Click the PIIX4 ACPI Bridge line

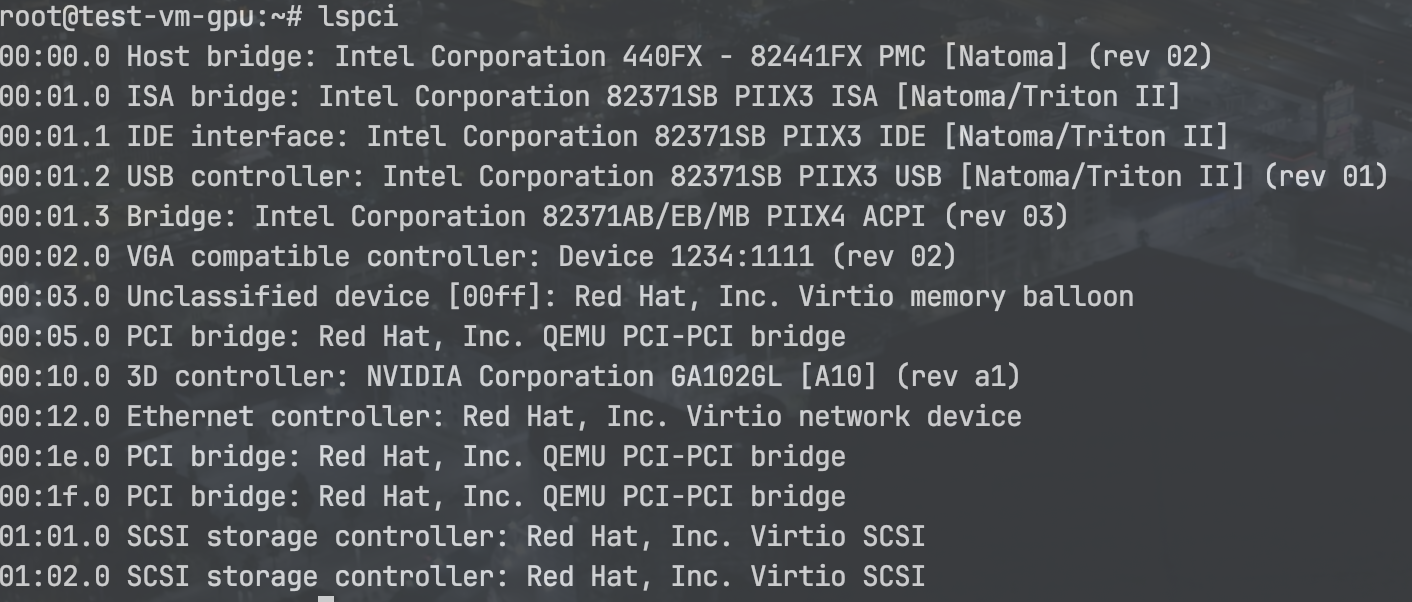pos(533,216)
